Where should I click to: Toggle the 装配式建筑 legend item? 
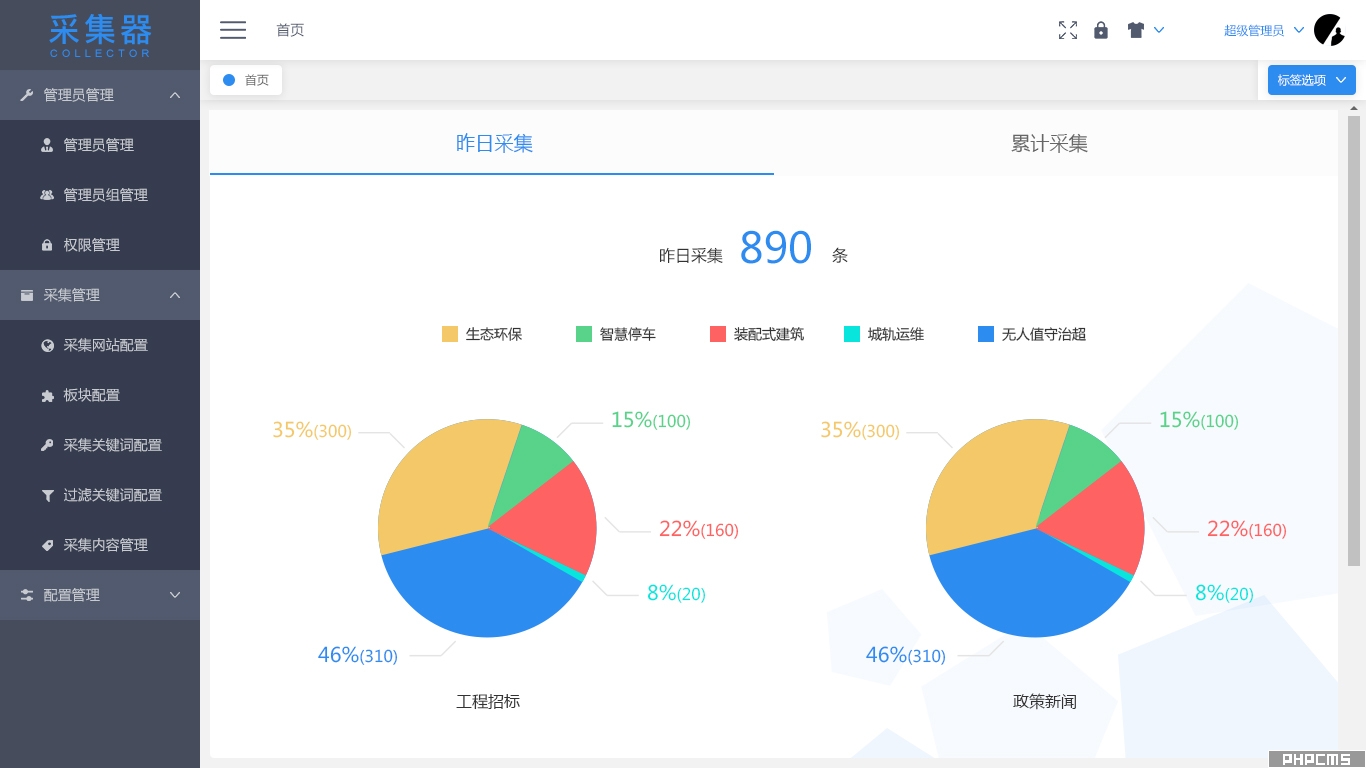757,334
